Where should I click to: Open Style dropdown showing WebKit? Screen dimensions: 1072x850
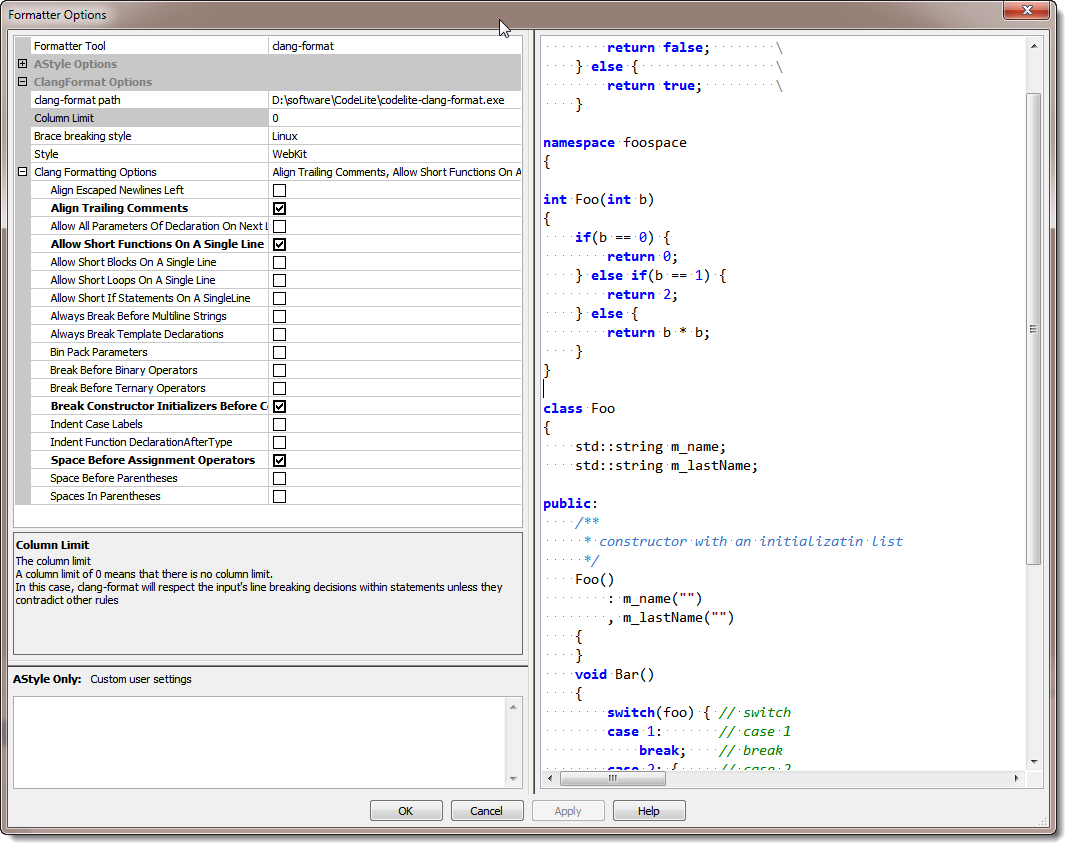tap(395, 154)
